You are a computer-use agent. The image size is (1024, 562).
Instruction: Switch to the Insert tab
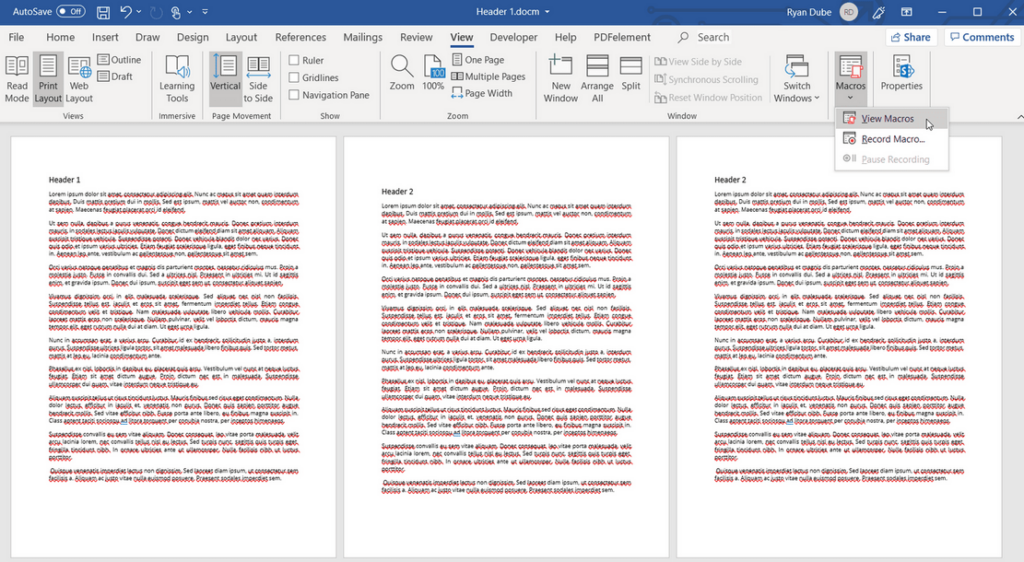coord(105,37)
